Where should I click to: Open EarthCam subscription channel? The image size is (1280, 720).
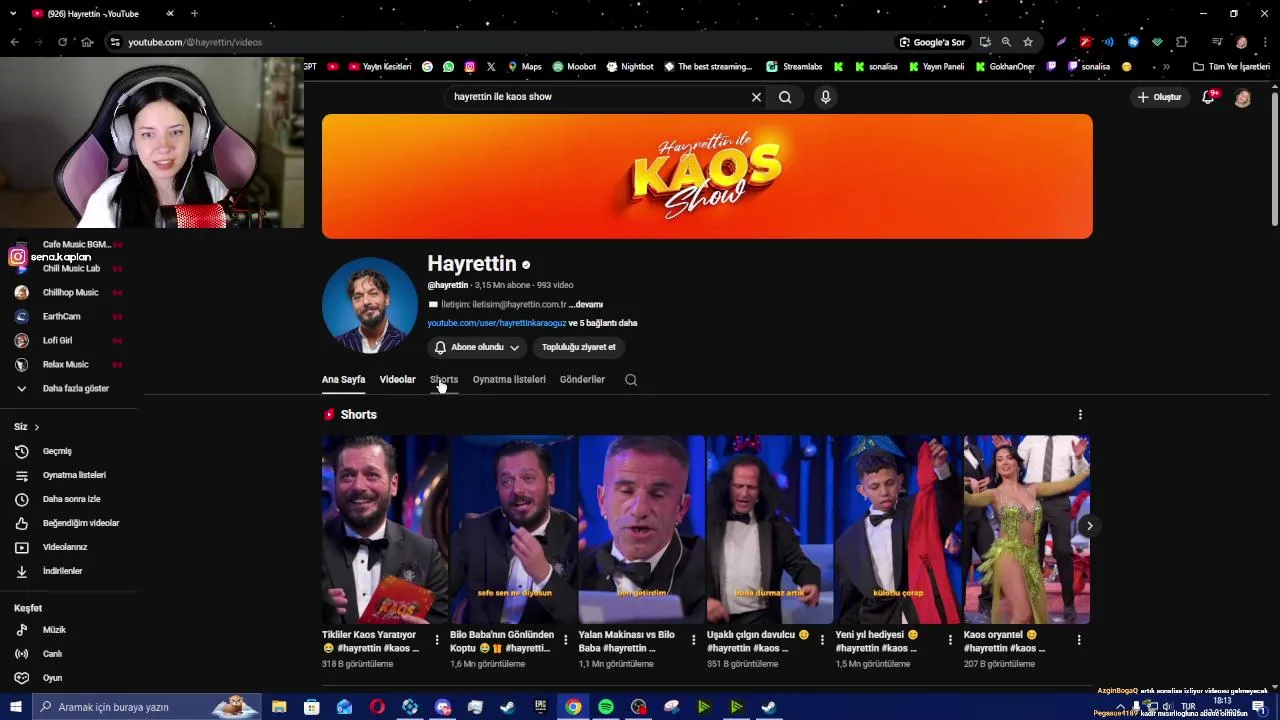point(68,316)
